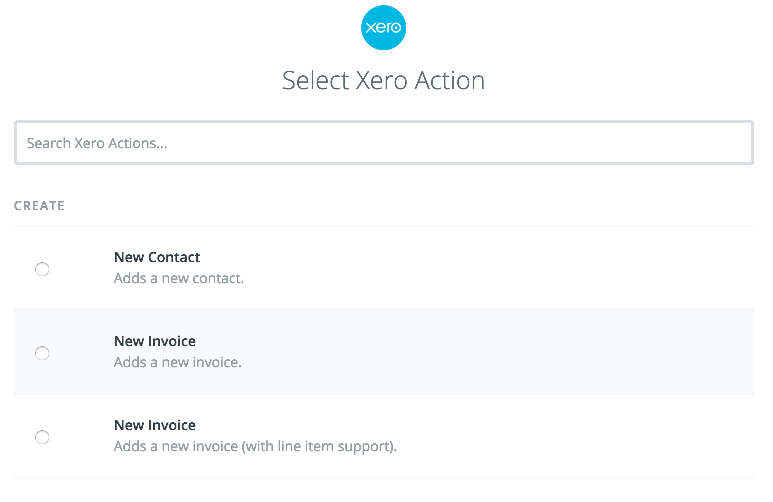Click the 'New Contact' action title
The width and height of the screenshot is (773, 502).
pyautogui.click(x=157, y=257)
